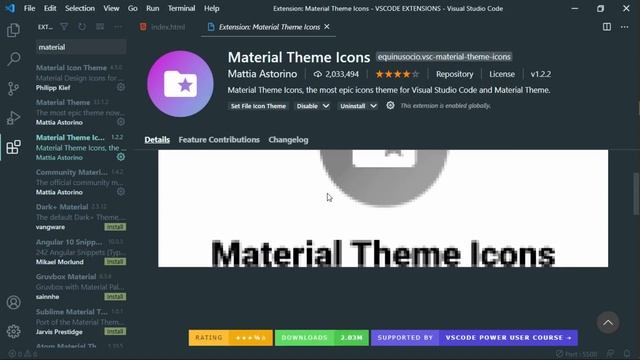
Task: Click the extension details vertical scrollbar
Action: click(636, 194)
